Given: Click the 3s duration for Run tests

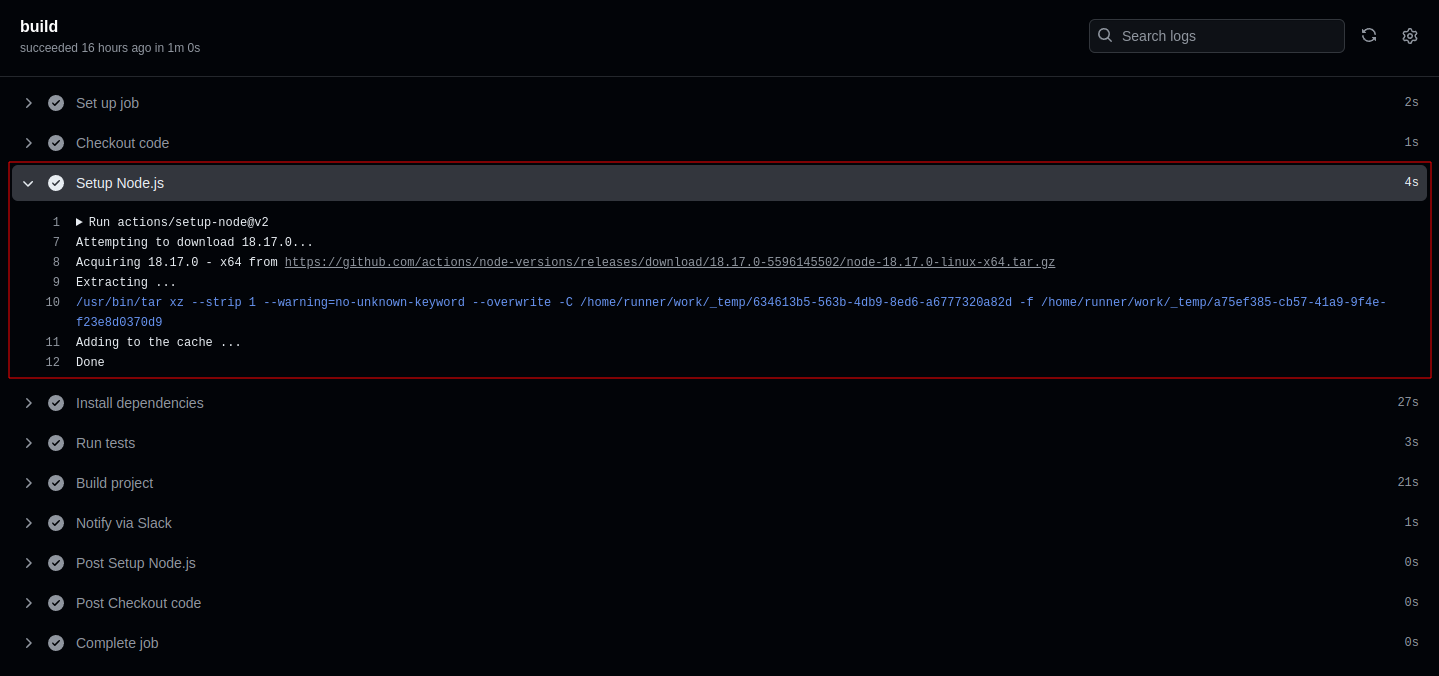Looking at the screenshot, I should point(1411,442).
